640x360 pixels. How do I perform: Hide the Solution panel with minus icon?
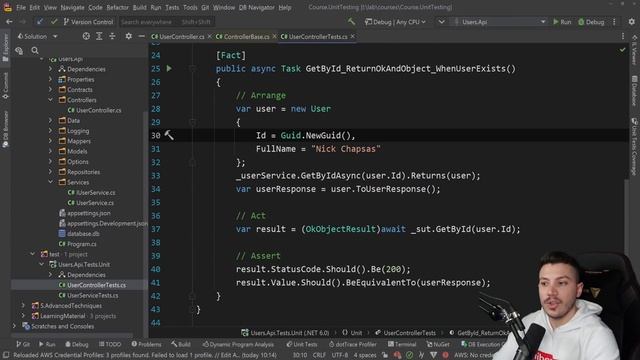coord(142,36)
